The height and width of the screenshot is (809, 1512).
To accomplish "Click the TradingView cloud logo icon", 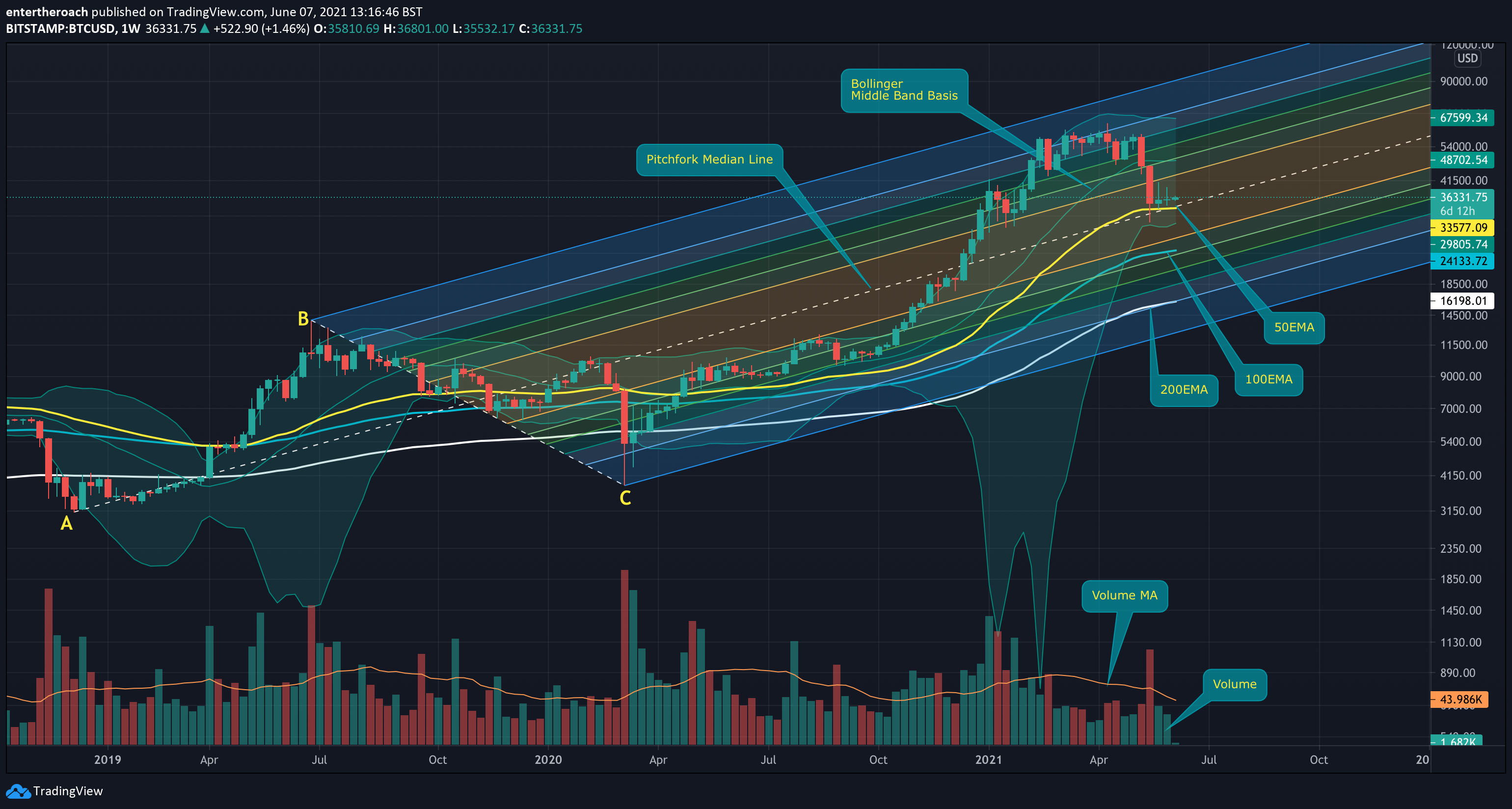I will (x=18, y=791).
